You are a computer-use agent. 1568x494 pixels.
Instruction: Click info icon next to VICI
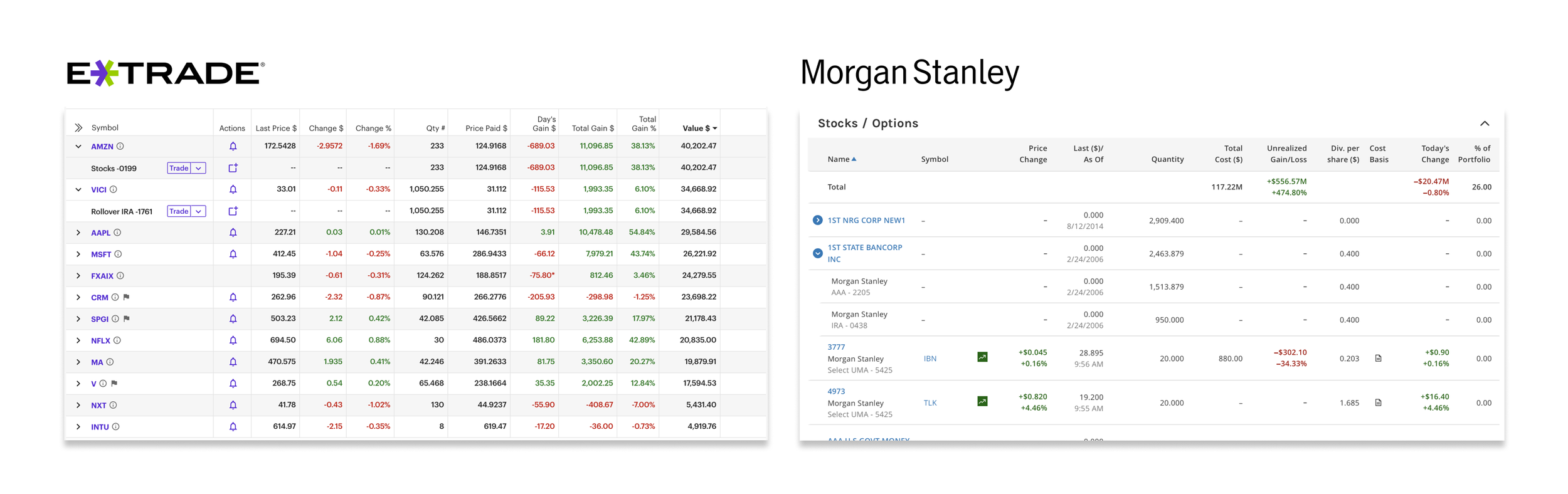click(x=114, y=189)
